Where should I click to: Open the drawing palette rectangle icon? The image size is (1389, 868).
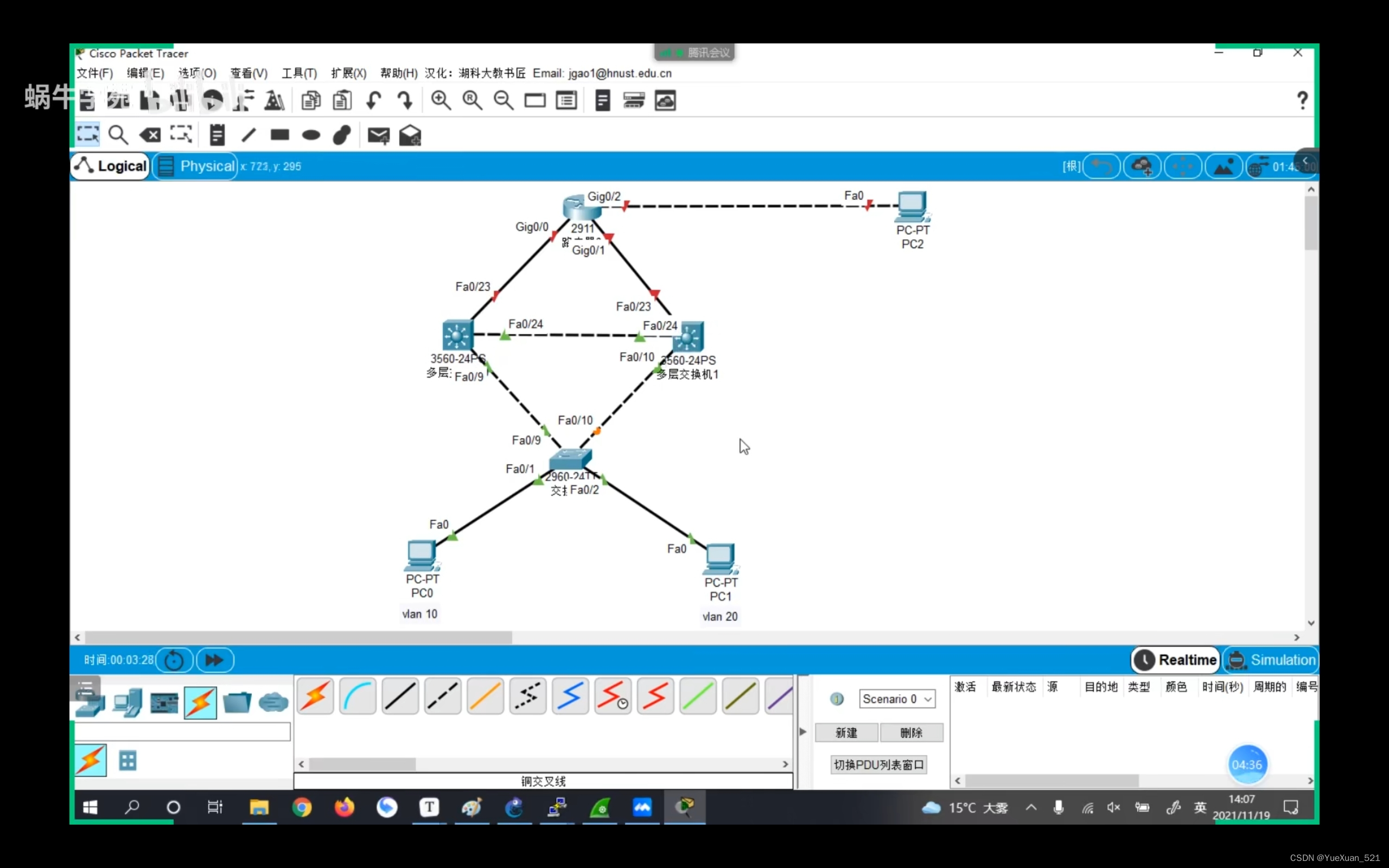coord(535,100)
